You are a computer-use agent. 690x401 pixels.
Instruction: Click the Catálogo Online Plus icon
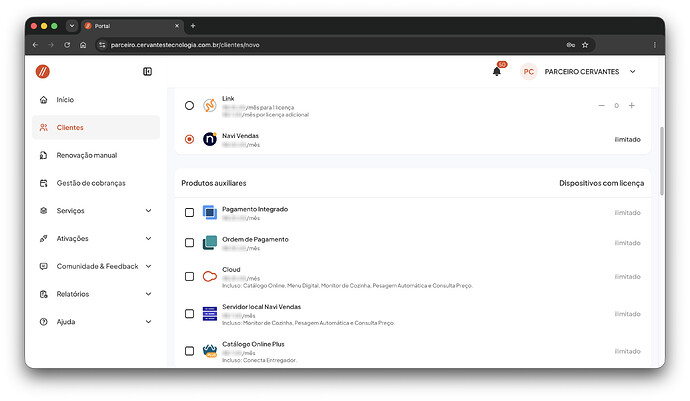click(209, 351)
